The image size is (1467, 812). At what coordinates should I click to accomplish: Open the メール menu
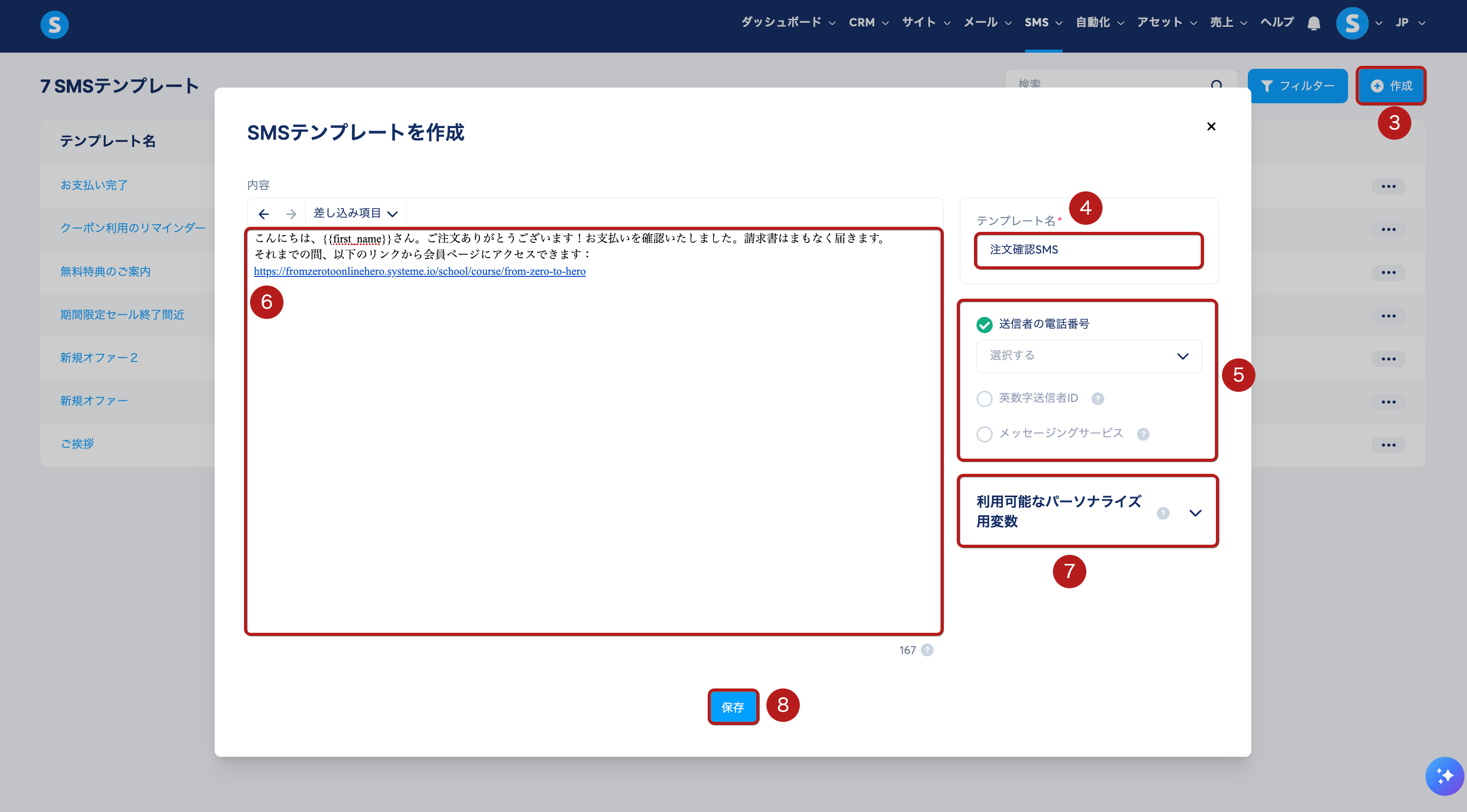pos(988,23)
